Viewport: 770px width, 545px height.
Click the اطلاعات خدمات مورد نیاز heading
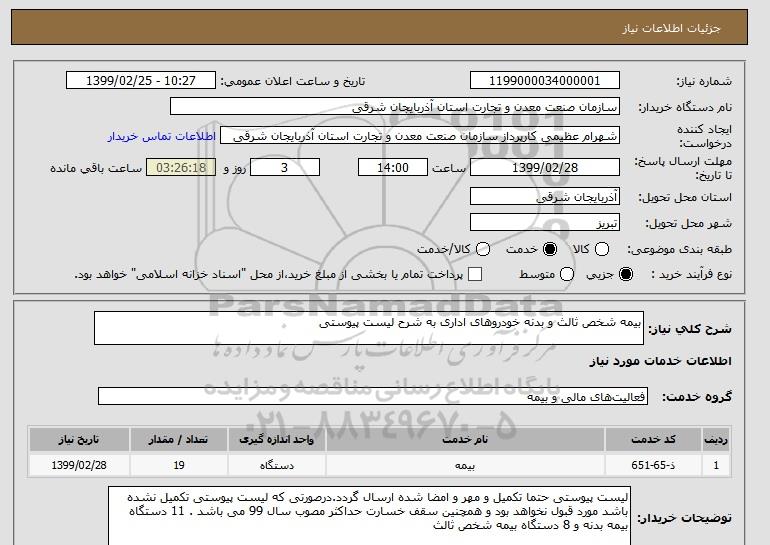tap(660, 361)
